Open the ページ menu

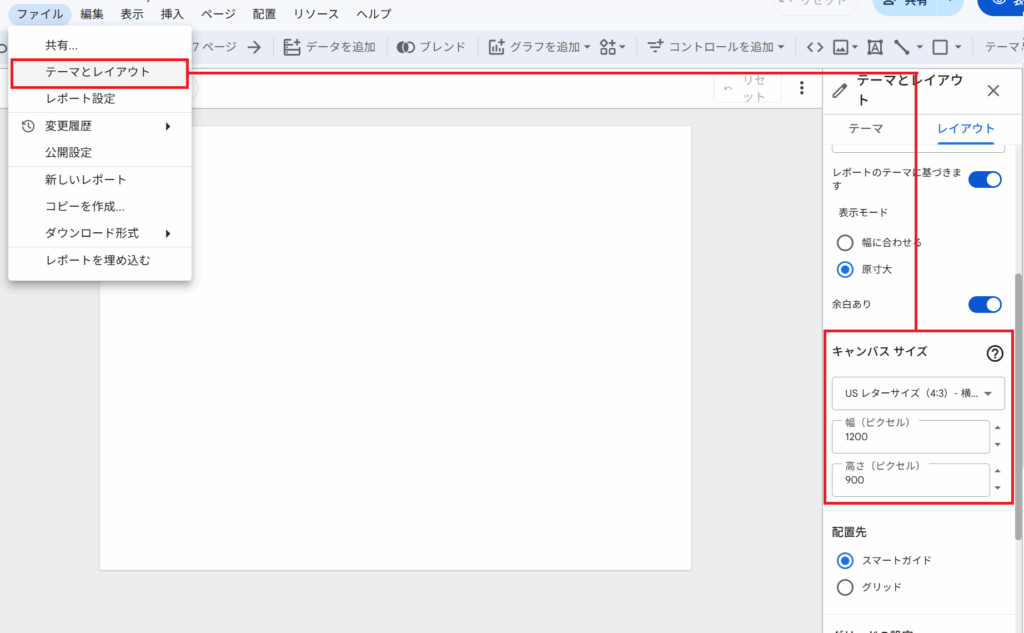pos(218,14)
